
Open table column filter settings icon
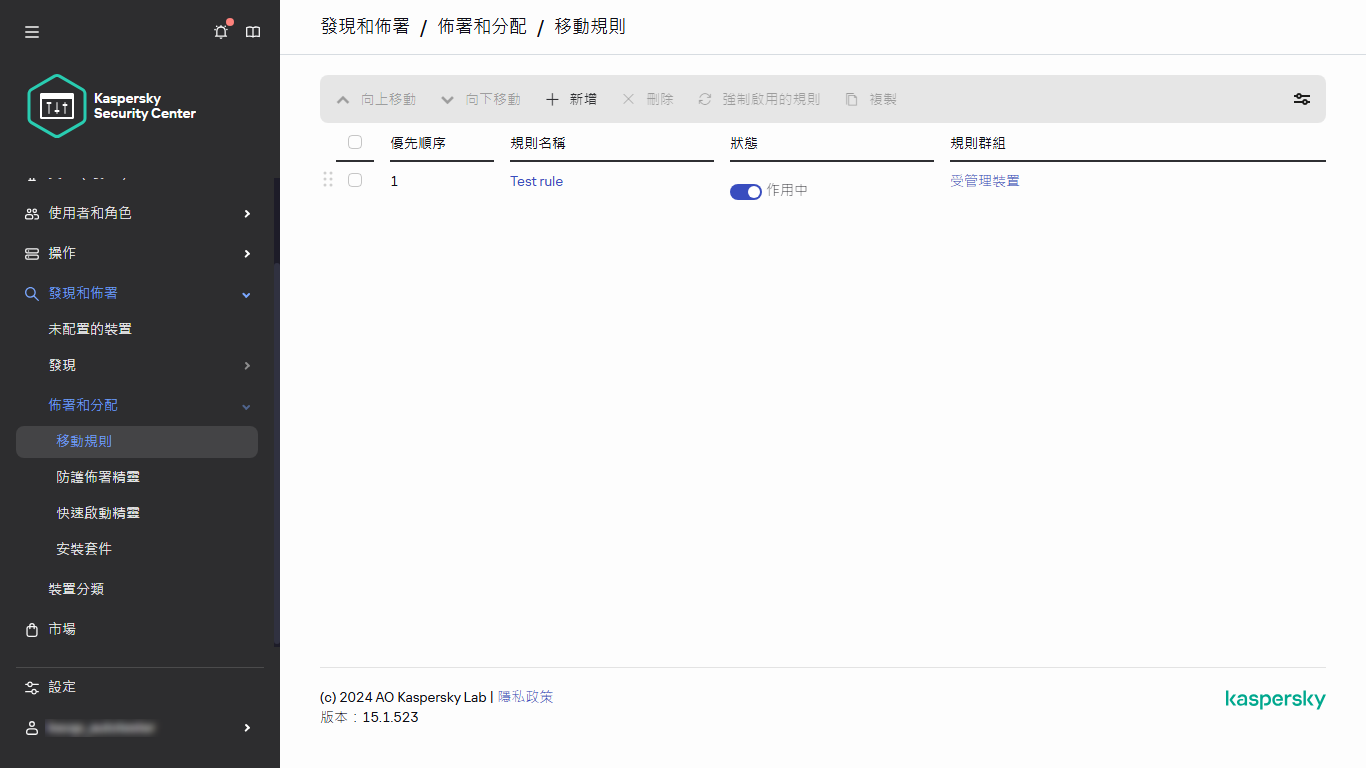click(x=1302, y=99)
